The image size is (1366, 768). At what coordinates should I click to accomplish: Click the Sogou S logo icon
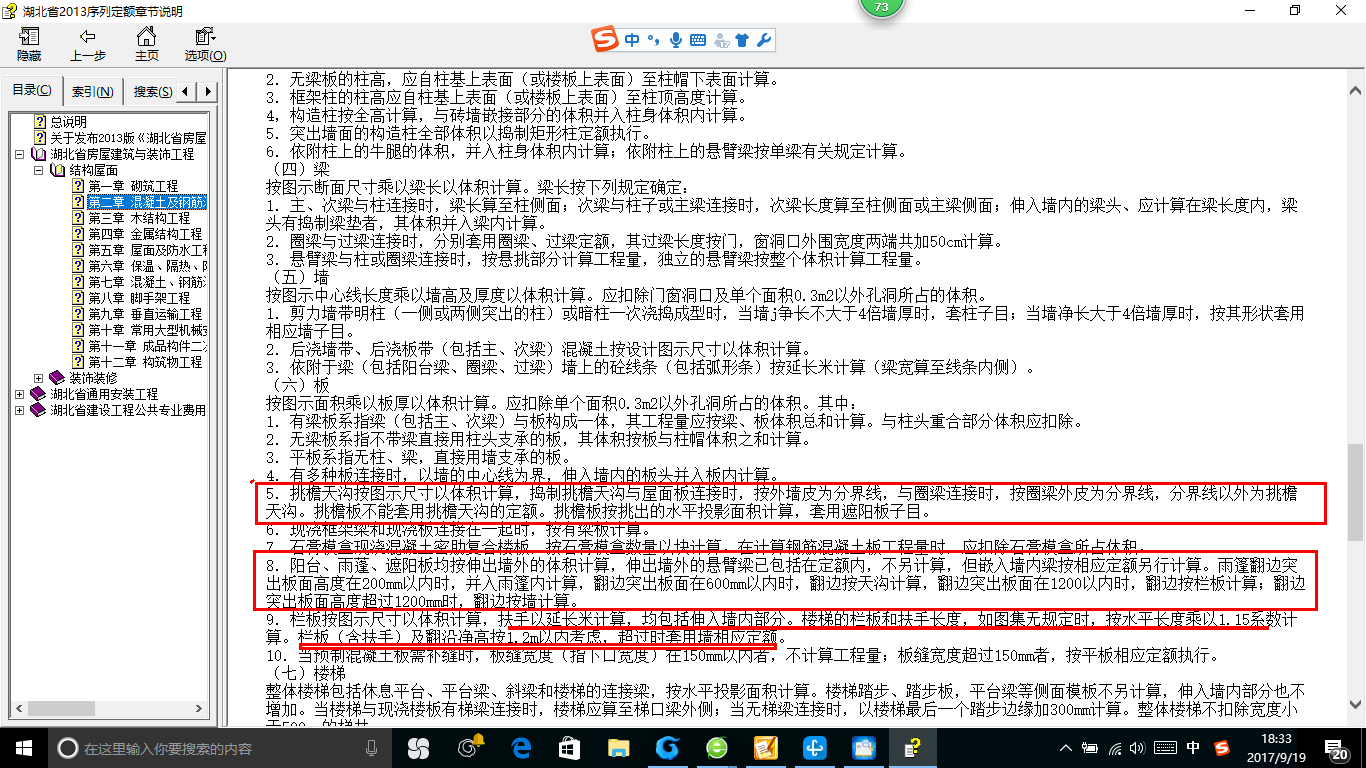click(x=605, y=40)
